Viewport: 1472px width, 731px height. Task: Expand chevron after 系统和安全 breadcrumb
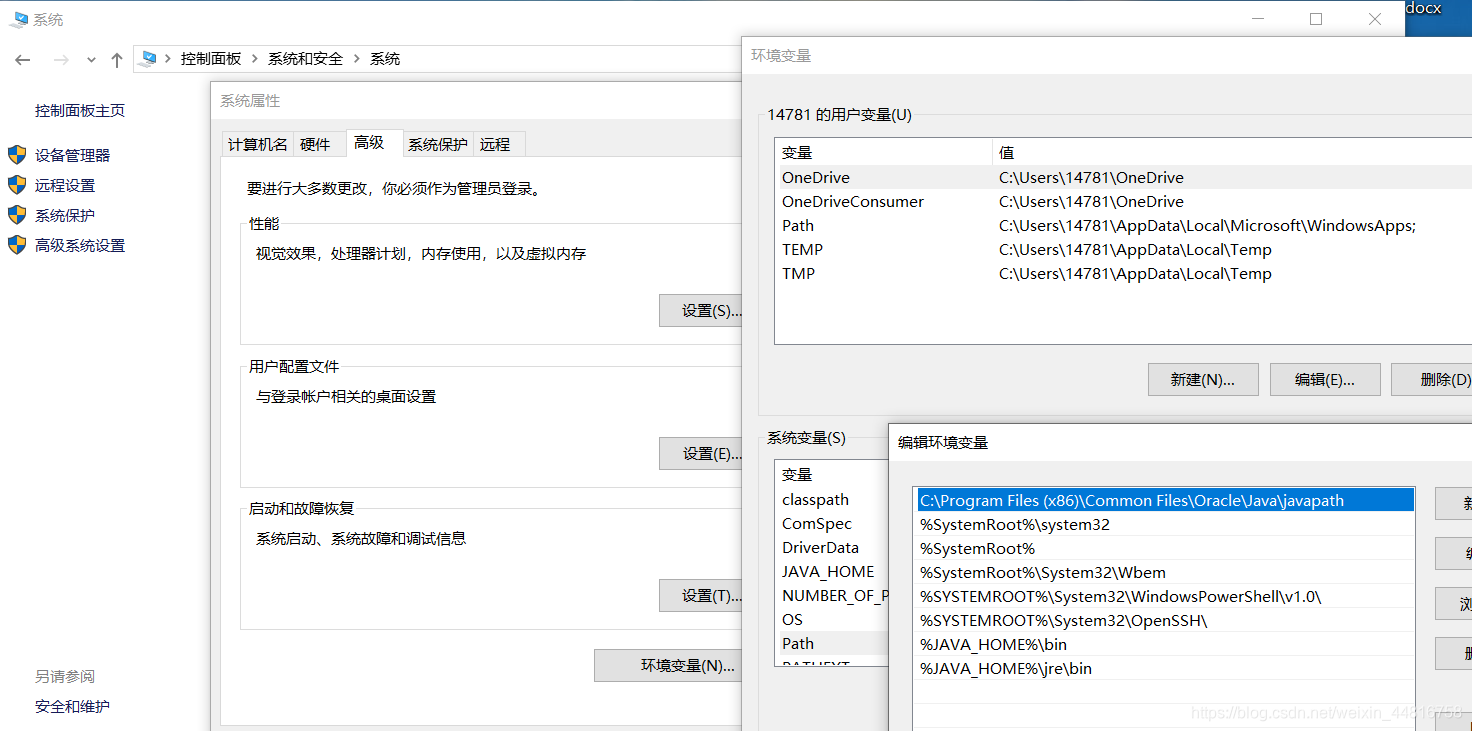click(356, 59)
